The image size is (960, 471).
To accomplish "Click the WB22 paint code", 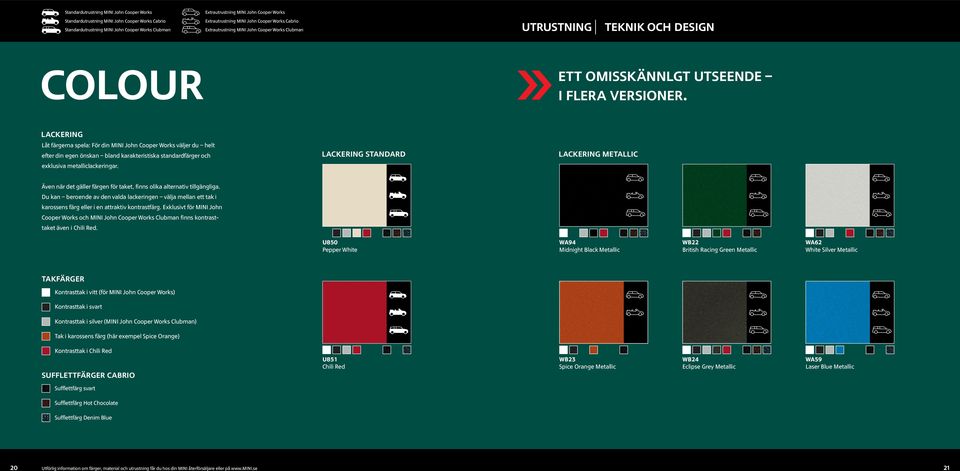I will coord(691,243).
